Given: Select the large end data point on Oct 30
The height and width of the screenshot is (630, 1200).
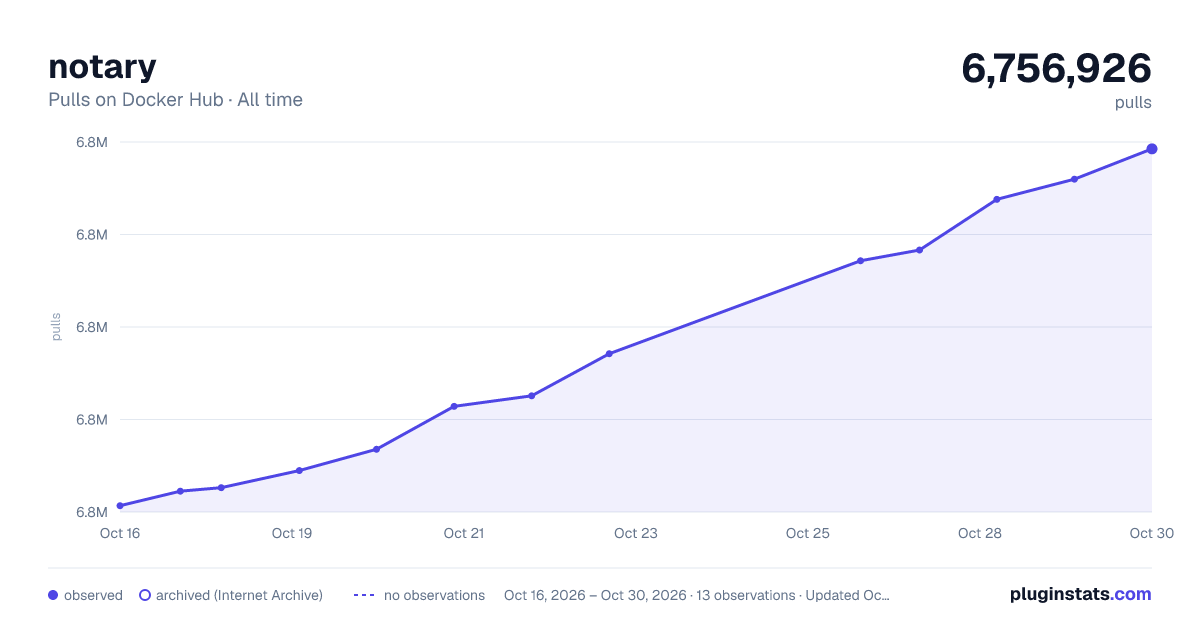Looking at the screenshot, I should 1152,149.
